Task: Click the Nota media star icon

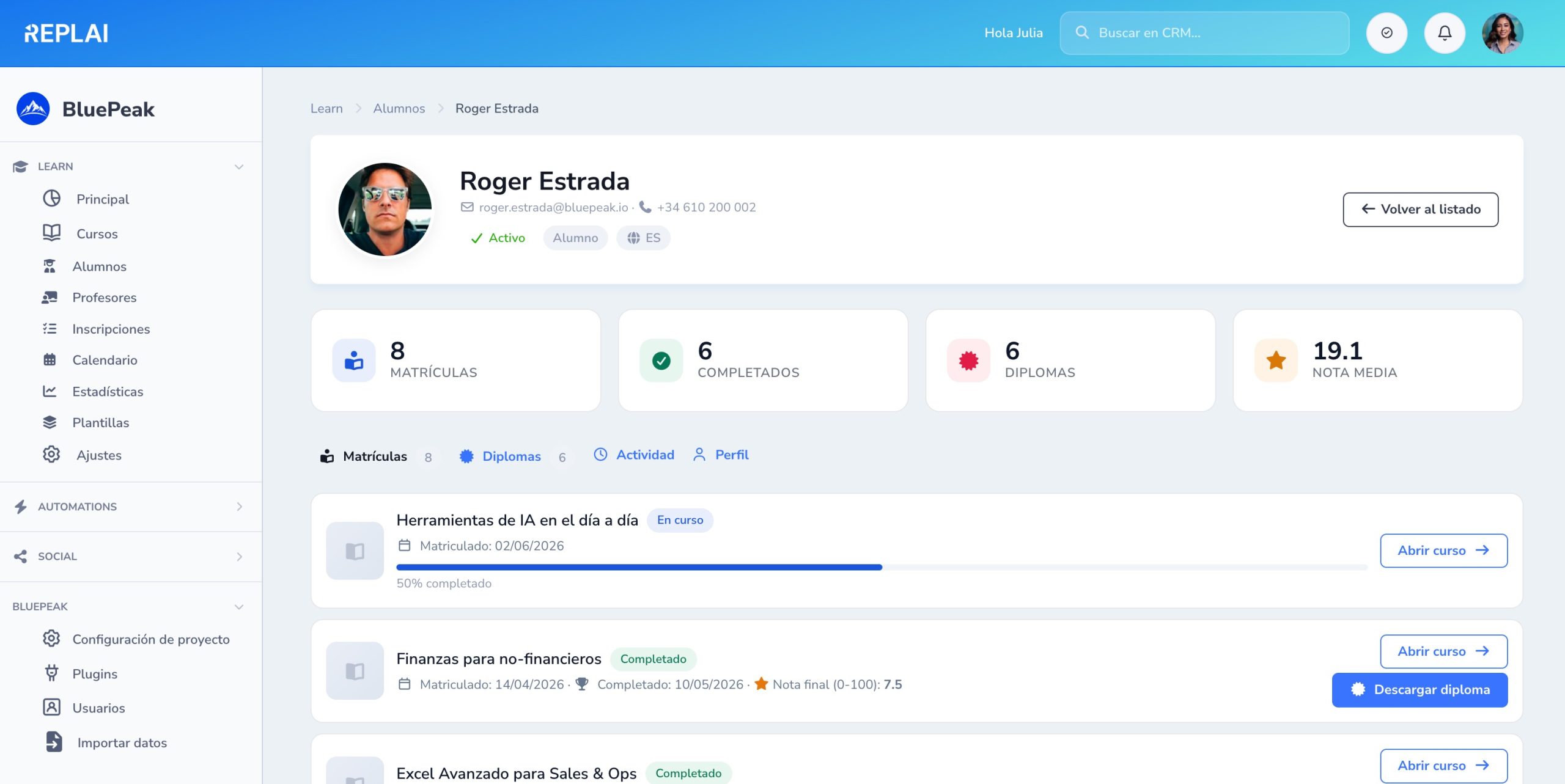Action: point(1276,361)
